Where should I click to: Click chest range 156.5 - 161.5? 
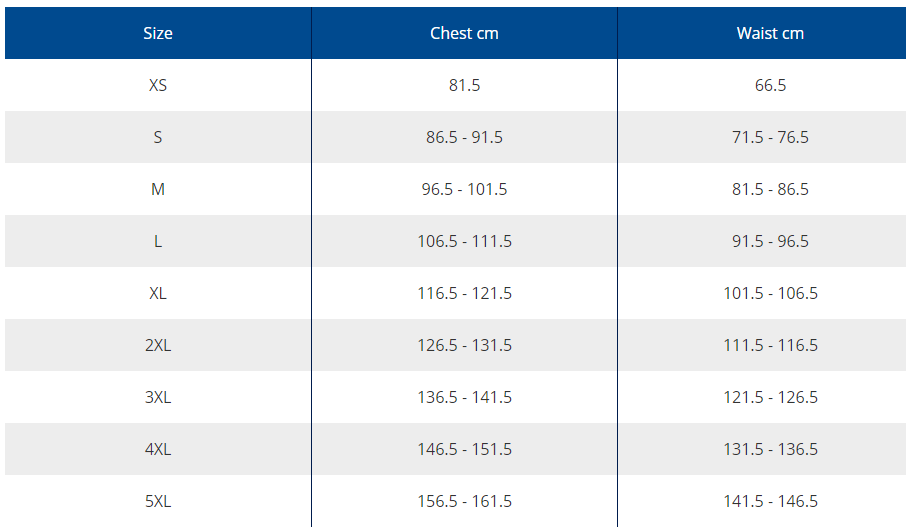click(464, 501)
